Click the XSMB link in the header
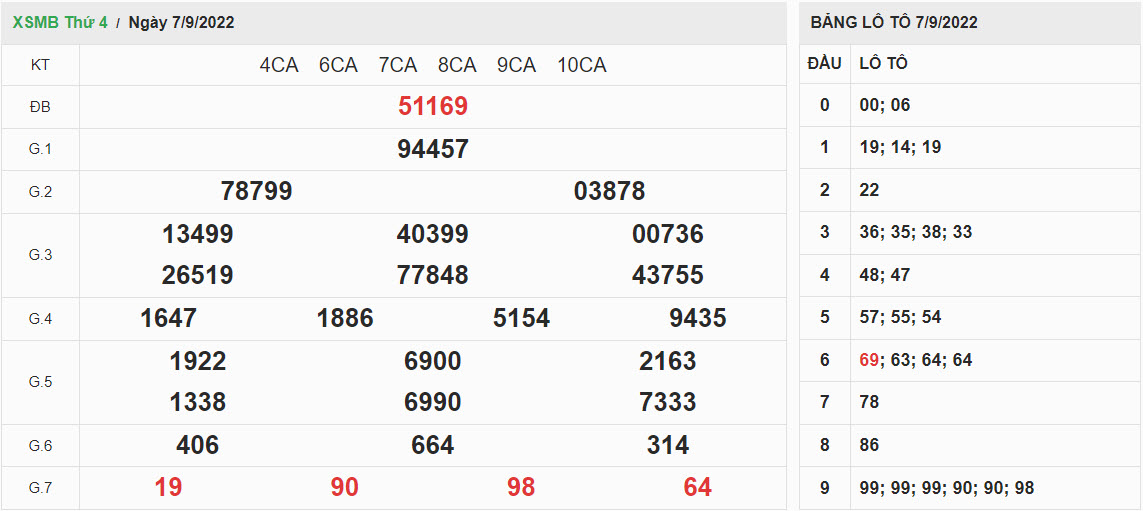Screen dimensions: 1143x511 coord(36,22)
